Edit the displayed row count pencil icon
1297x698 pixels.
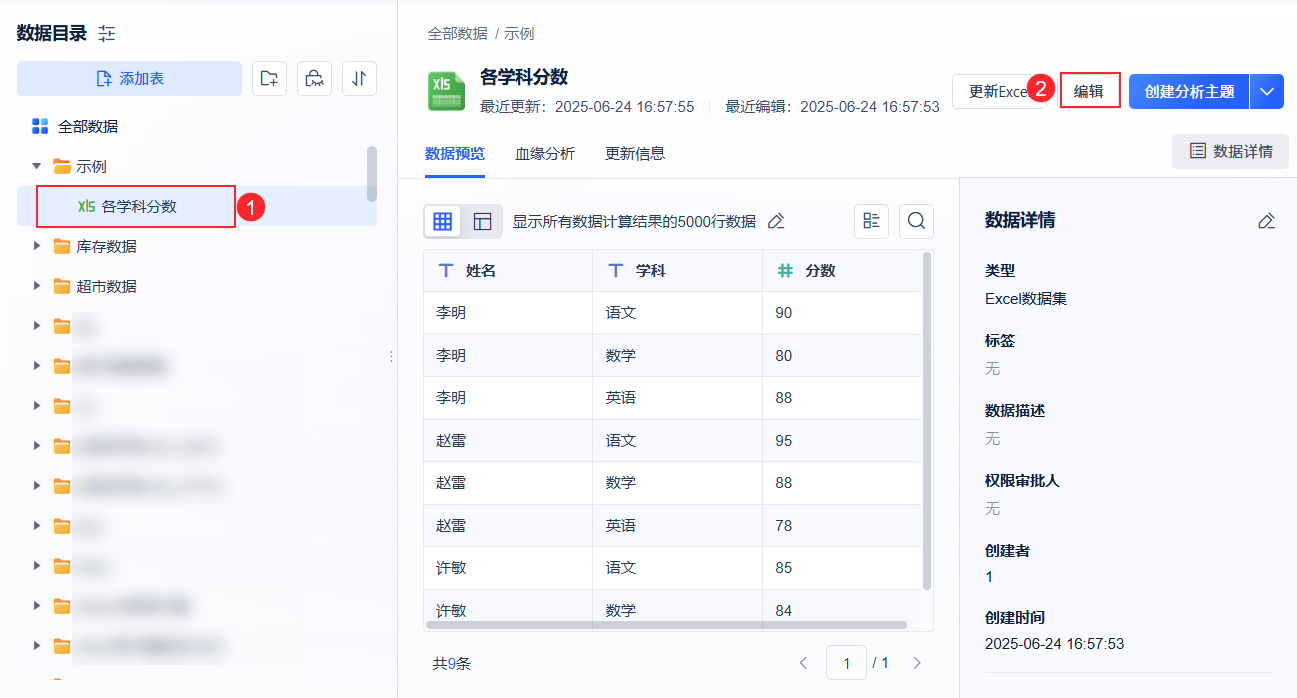(776, 221)
